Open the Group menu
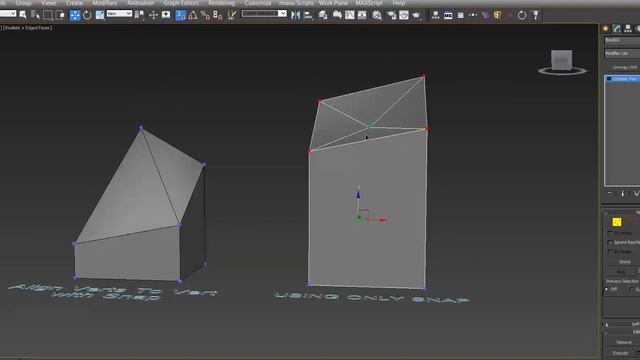The width and height of the screenshot is (640, 360). point(23,3)
